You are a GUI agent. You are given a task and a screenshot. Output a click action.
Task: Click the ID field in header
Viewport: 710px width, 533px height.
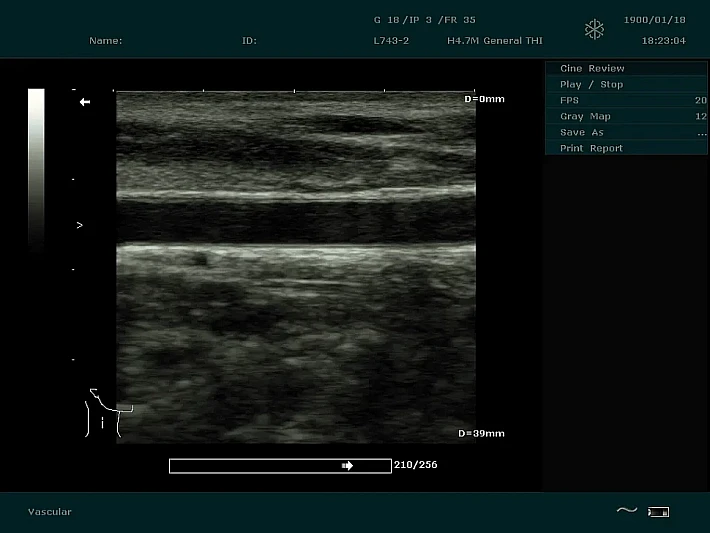click(x=249, y=41)
